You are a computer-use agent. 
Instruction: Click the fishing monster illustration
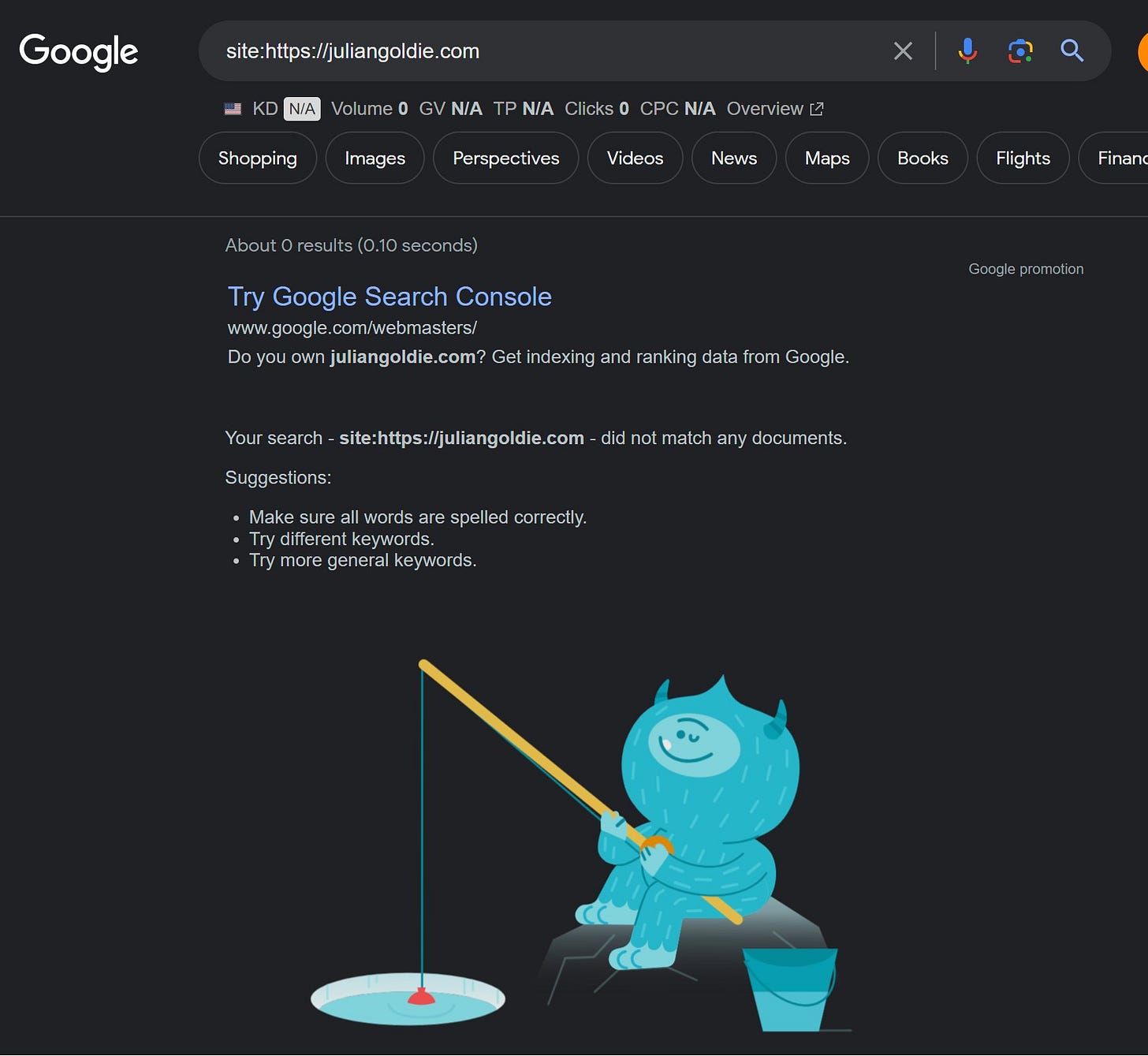[x=581, y=845]
